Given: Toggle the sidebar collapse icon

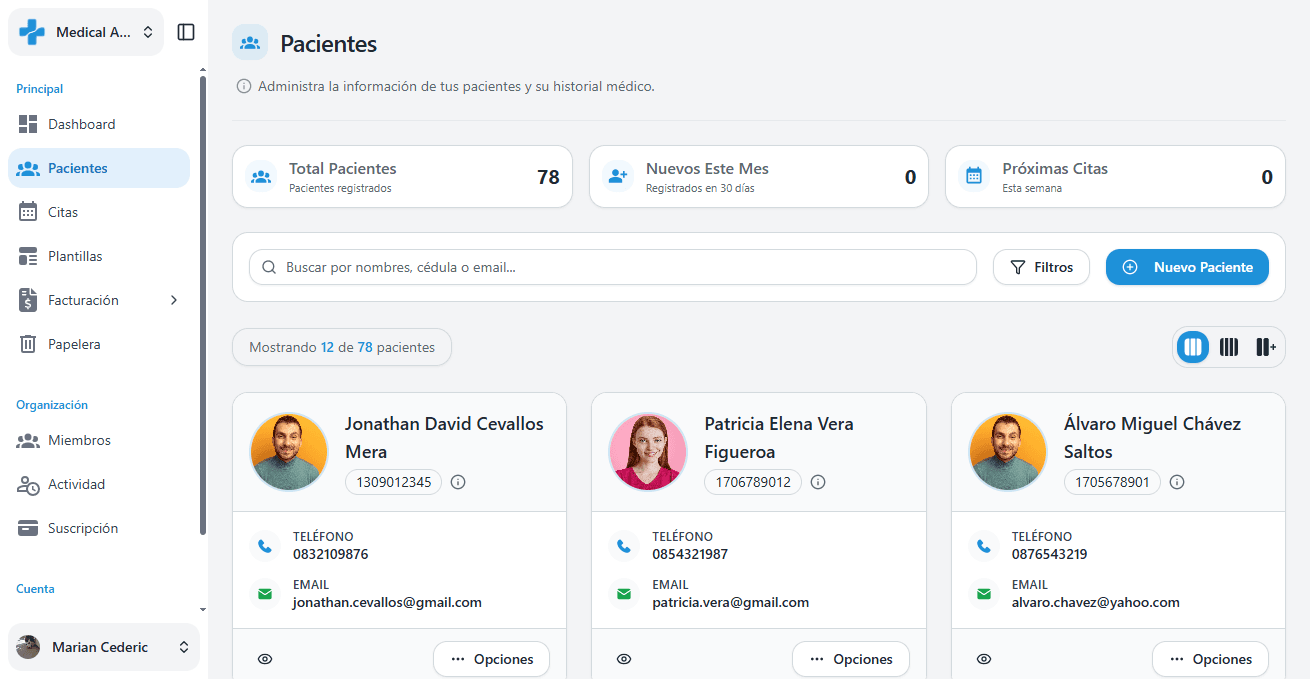Looking at the screenshot, I should point(186,32).
